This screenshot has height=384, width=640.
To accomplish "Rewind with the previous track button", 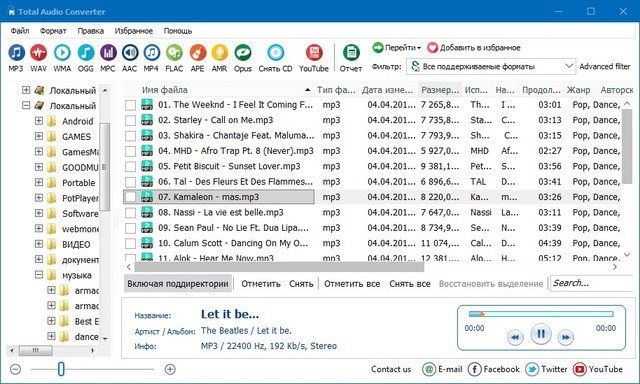I will point(515,337).
